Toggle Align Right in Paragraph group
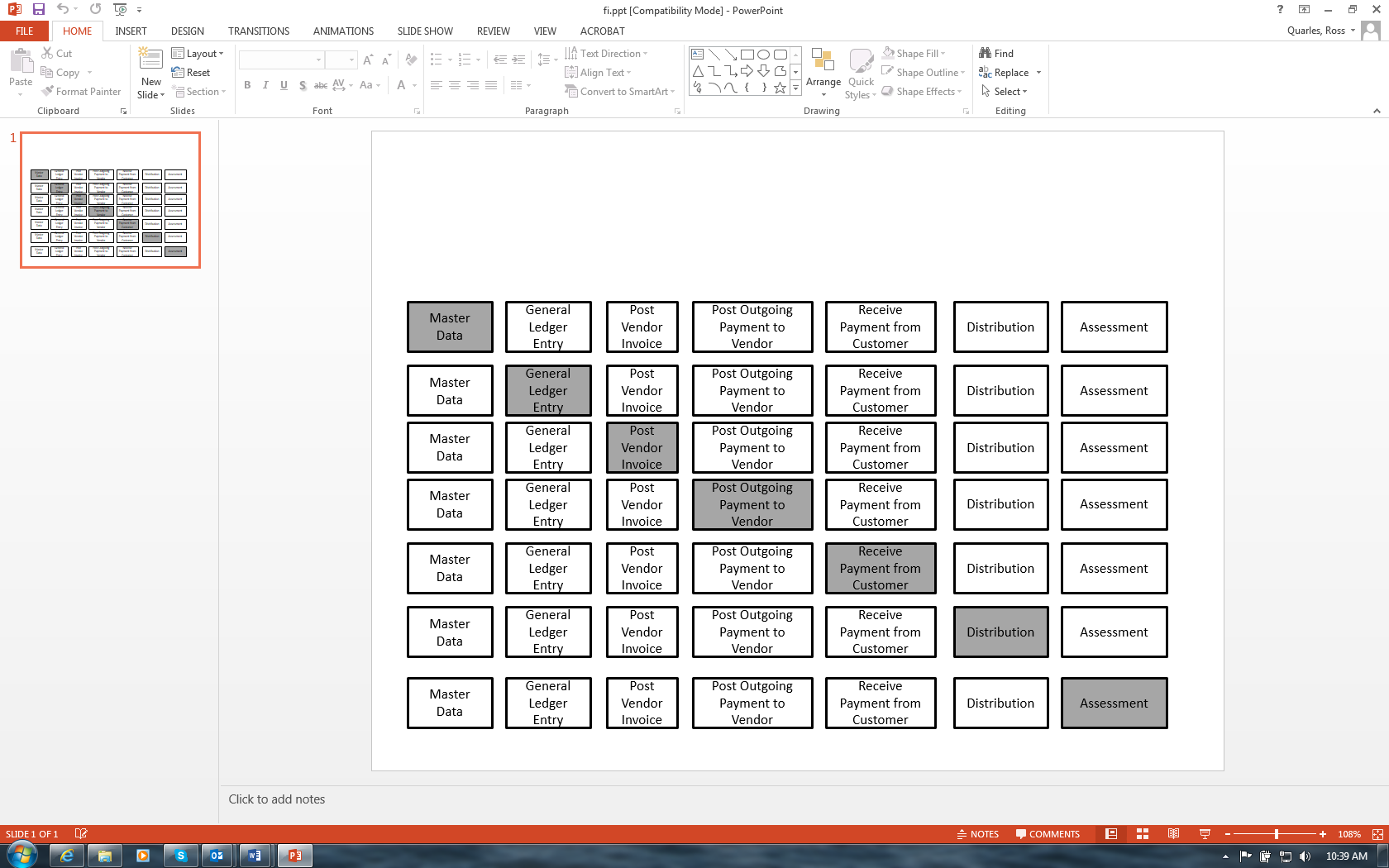The image size is (1389, 868). (x=473, y=85)
